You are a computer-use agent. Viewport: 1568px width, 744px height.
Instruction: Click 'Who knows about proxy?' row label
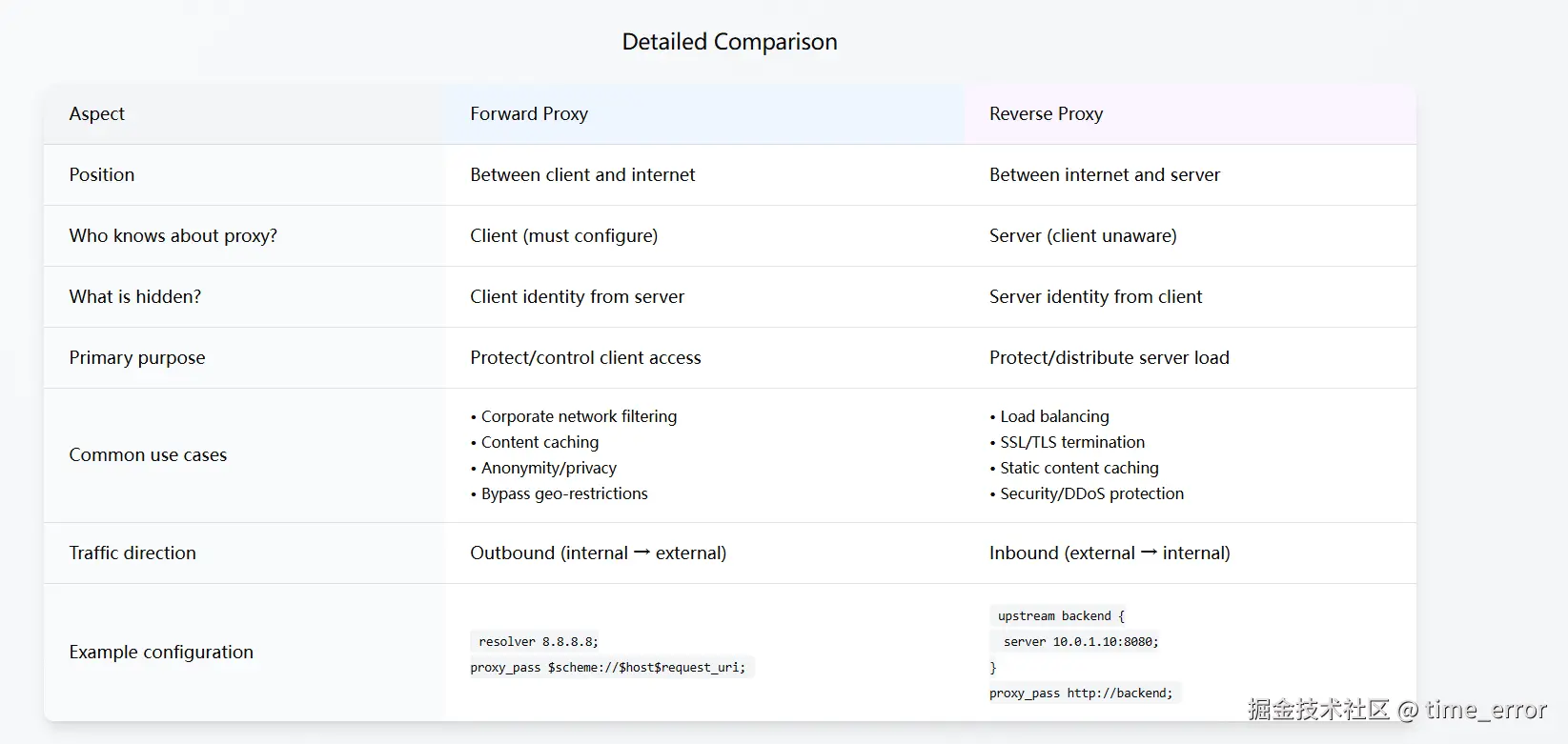click(x=173, y=235)
